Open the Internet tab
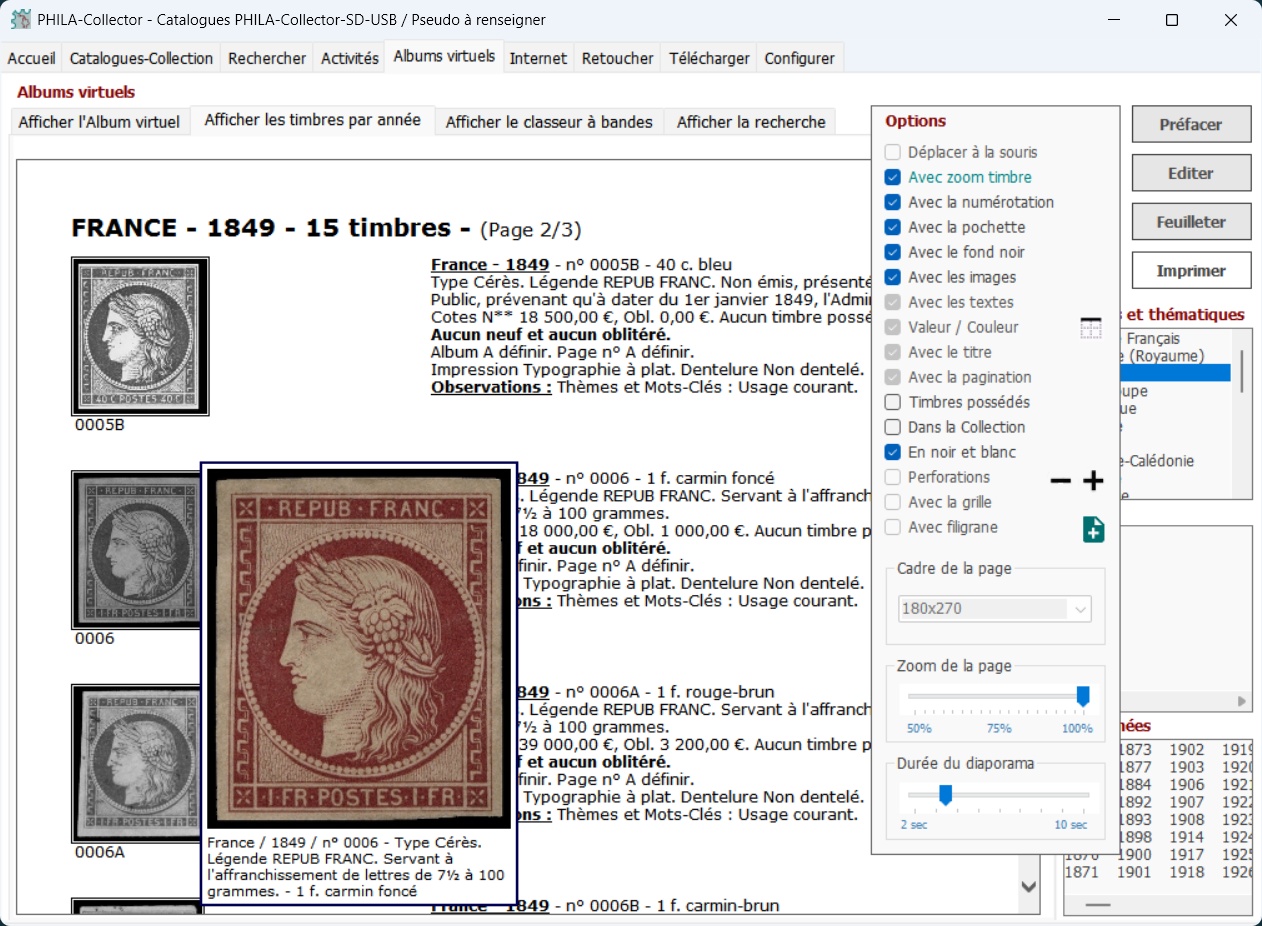Viewport: 1262px width, 926px height. (538, 59)
